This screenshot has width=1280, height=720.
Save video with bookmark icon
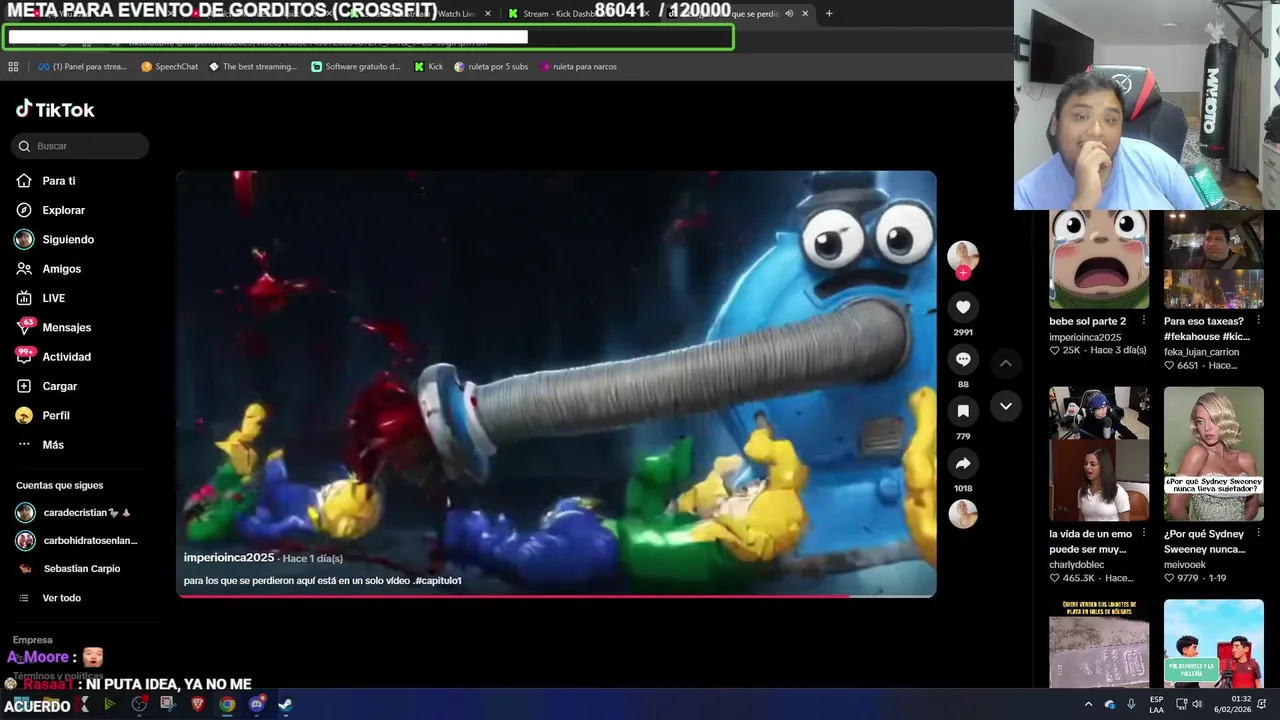click(963, 411)
